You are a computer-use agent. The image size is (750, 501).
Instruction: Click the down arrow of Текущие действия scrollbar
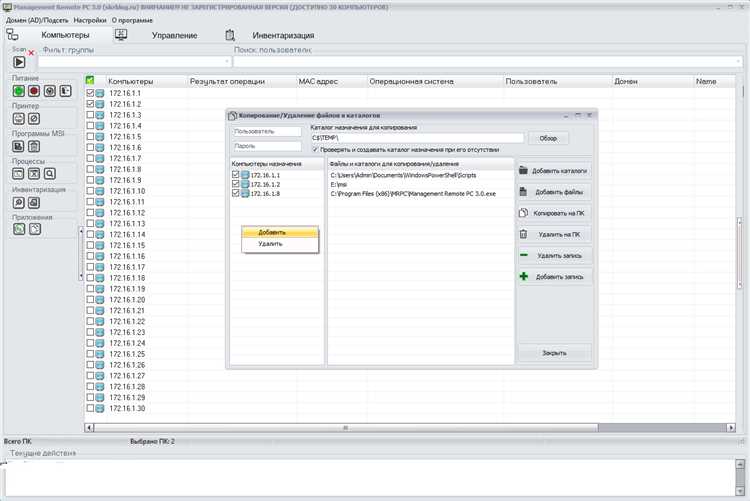(739, 491)
